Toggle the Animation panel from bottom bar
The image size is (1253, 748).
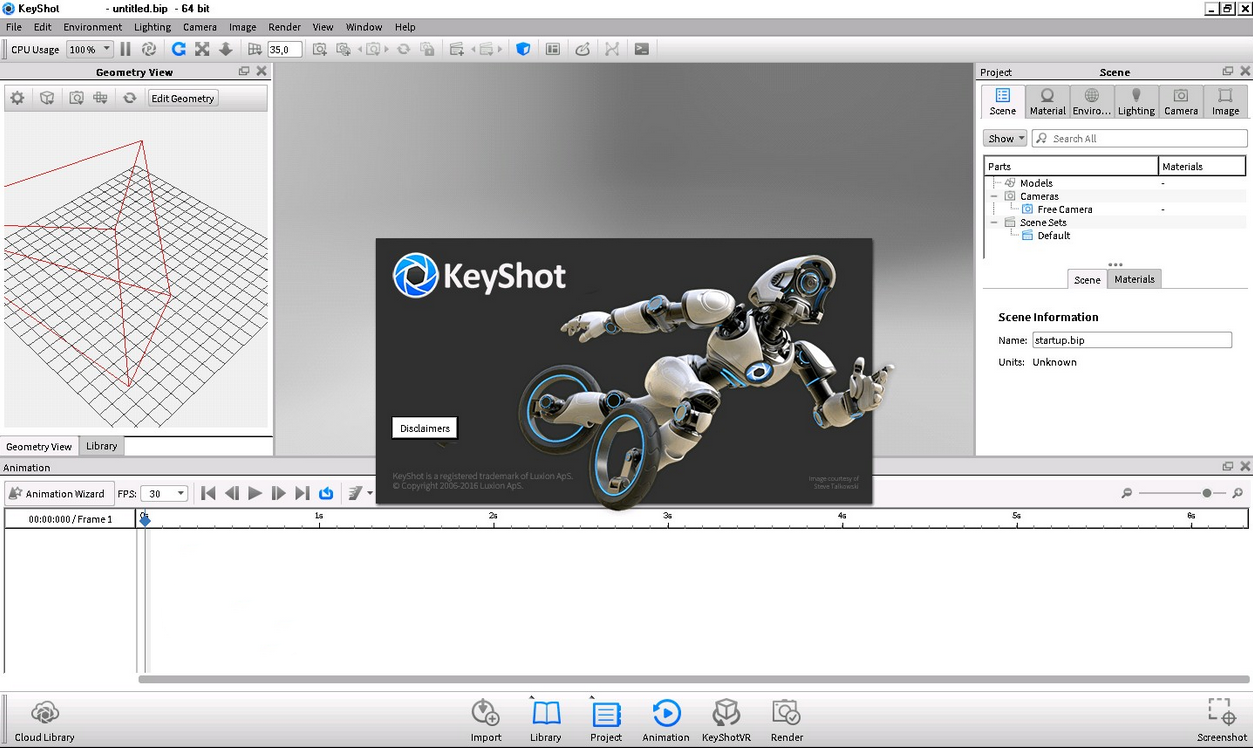(666, 721)
